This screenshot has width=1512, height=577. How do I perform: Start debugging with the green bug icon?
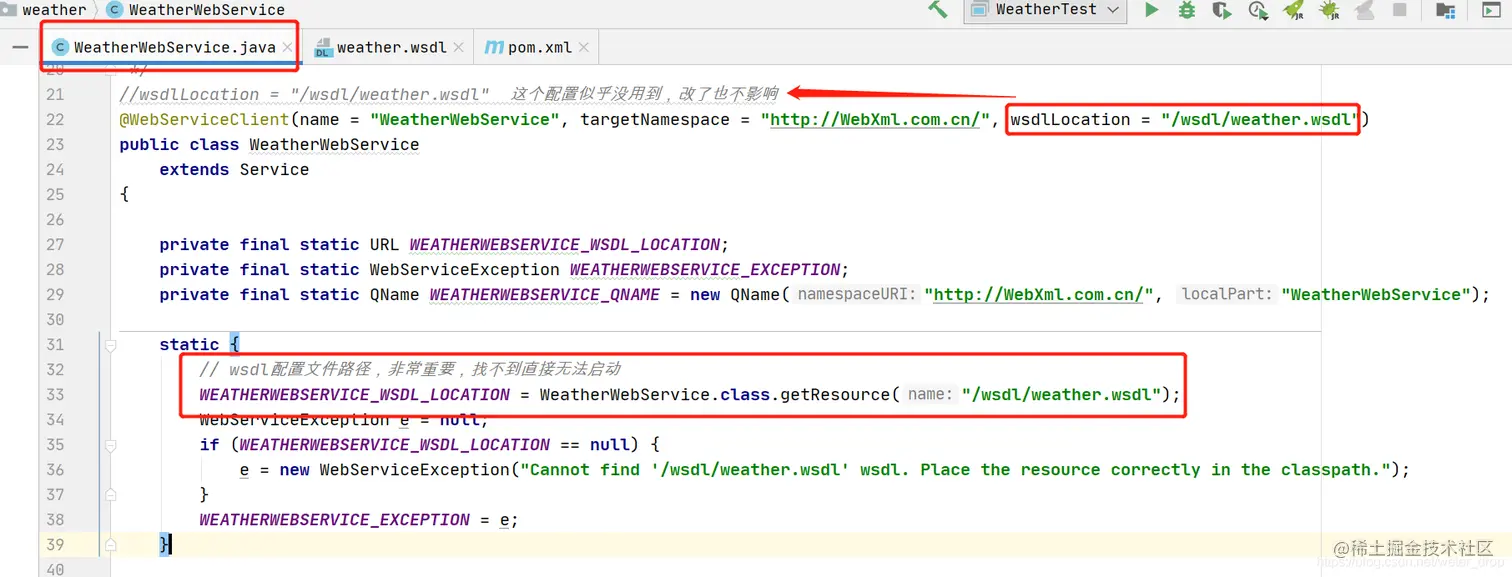(1186, 10)
